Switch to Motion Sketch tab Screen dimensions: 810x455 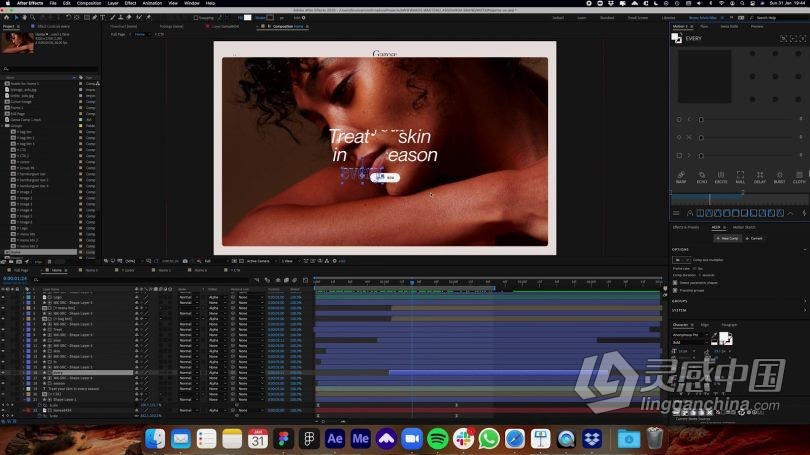click(x=744, y=227)
